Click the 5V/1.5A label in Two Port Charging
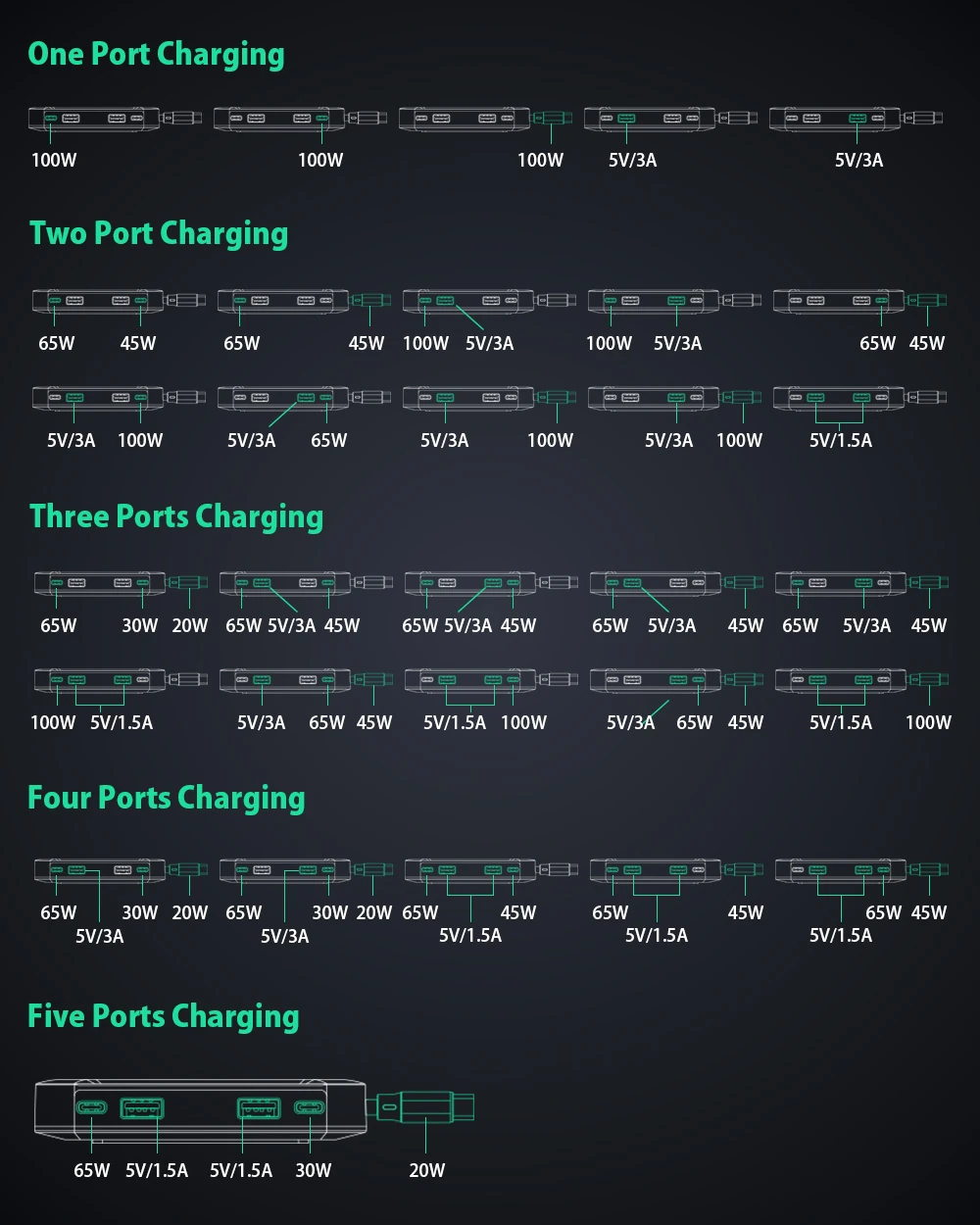Image resolution: width=980 pixels, height=1225 pixels. (841, 440)
